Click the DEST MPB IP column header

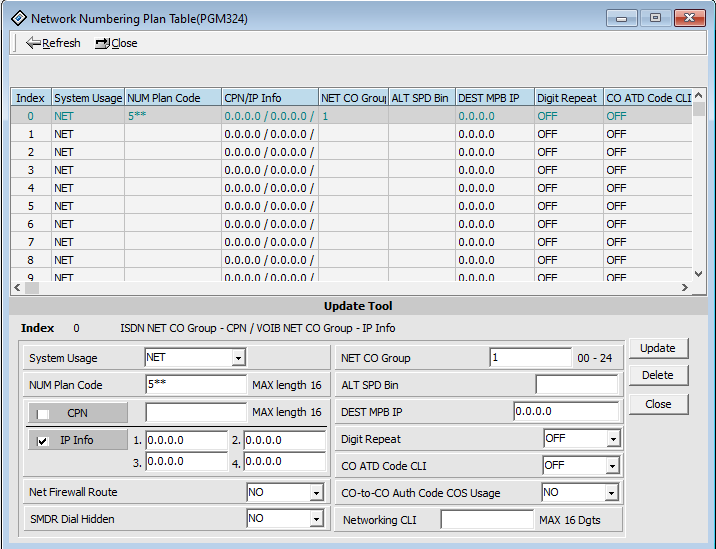tap(494, 98)
